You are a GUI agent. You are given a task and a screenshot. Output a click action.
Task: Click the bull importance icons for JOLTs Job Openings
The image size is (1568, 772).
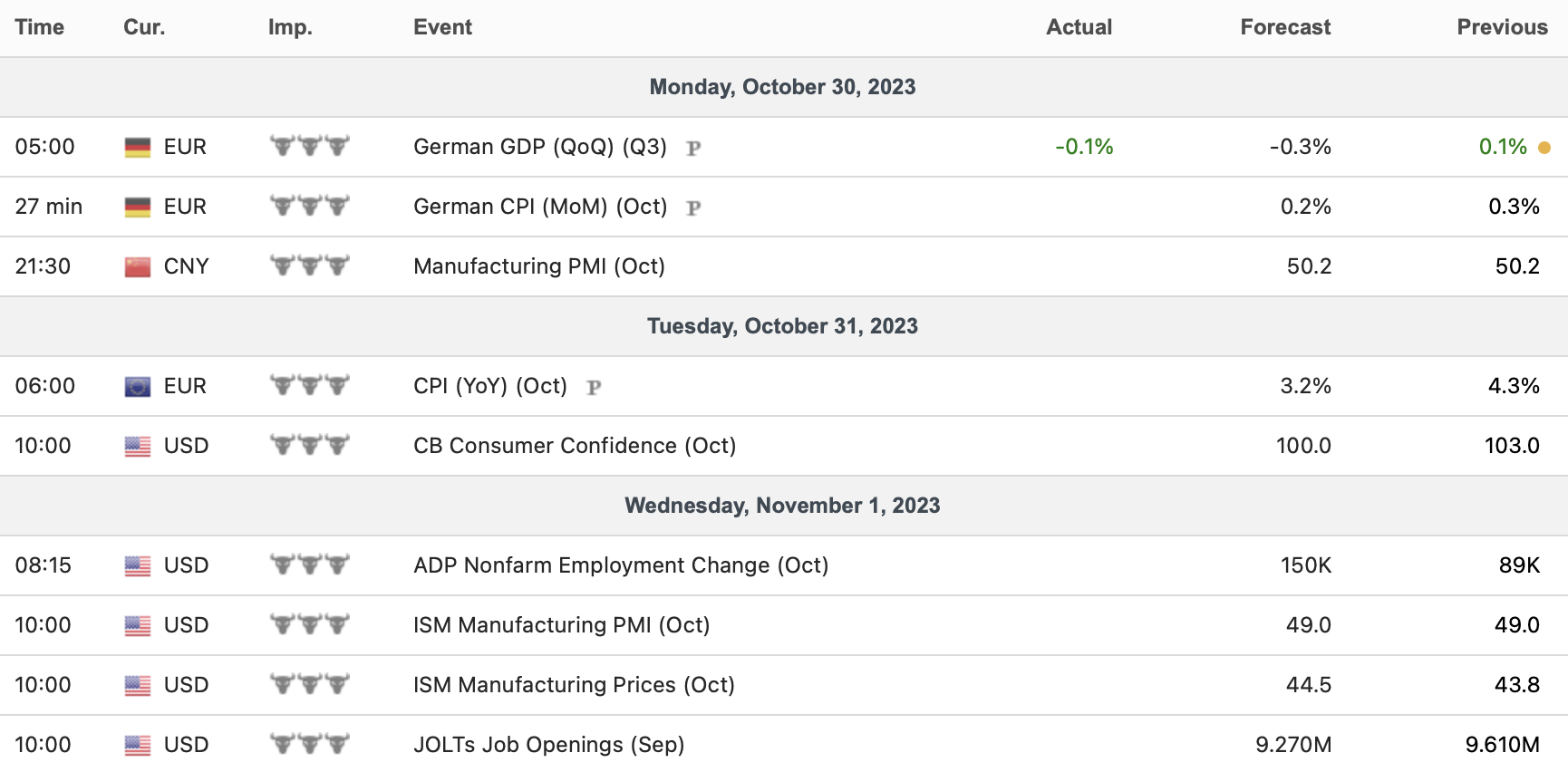click(309, 744)
